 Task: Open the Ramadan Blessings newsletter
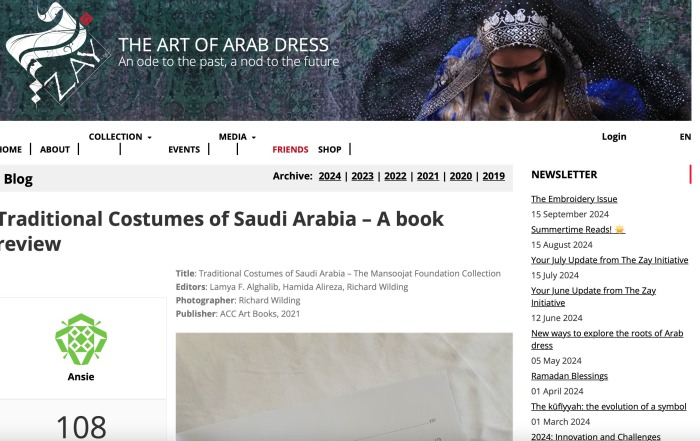pyautogui.click(x=569, y=376)
